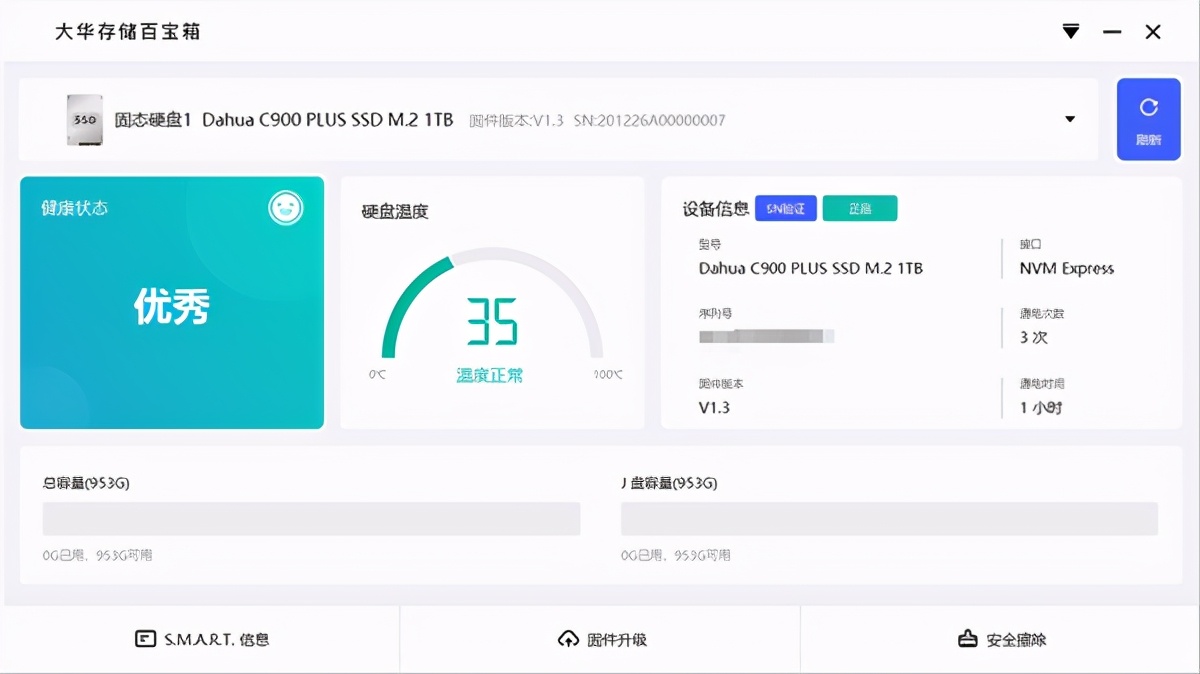
Task: Click the blurred serial number field
Action: click(x=765, y=335)
